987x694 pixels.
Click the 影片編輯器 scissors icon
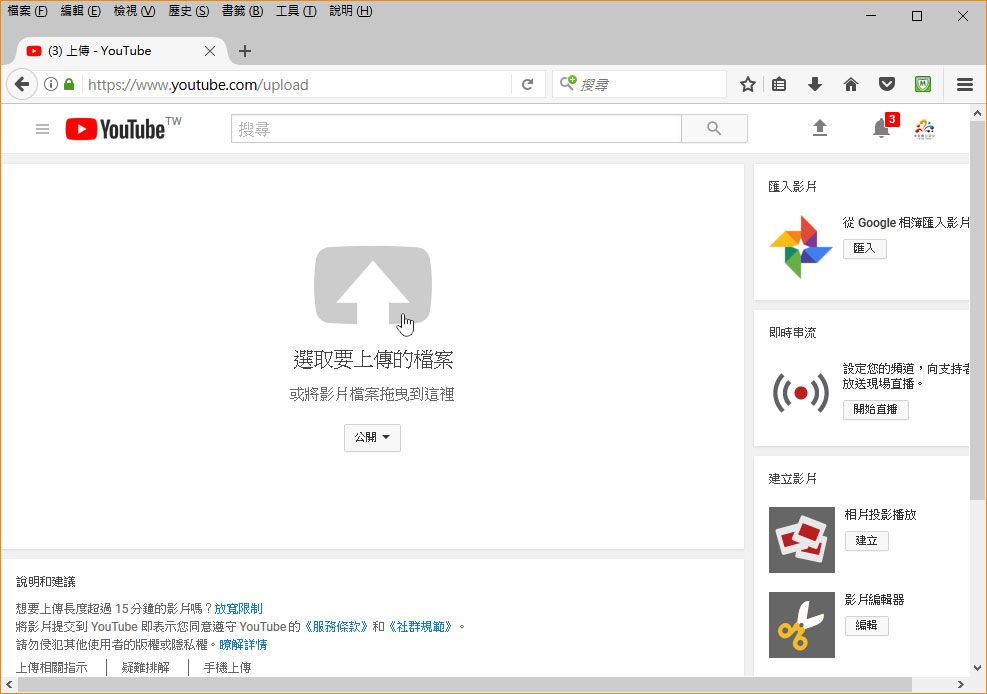801,625
